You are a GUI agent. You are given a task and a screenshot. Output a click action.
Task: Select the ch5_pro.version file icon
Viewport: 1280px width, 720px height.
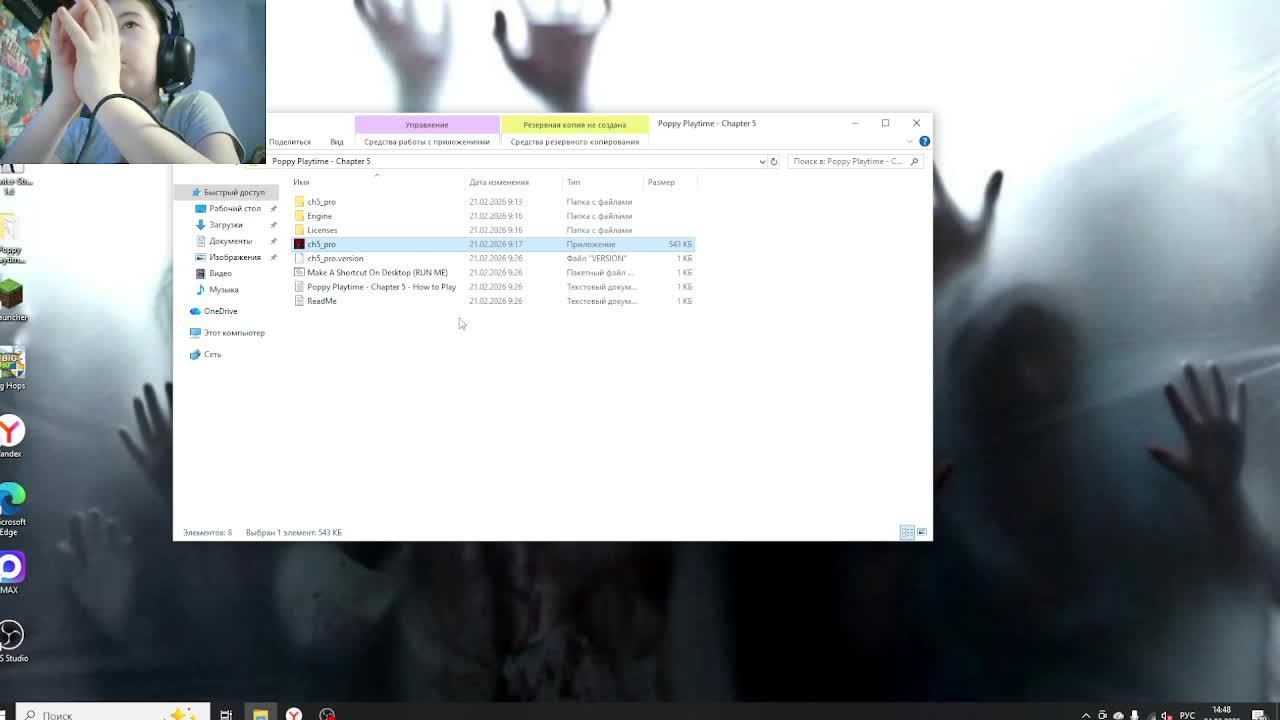click(x=299, y=258)
